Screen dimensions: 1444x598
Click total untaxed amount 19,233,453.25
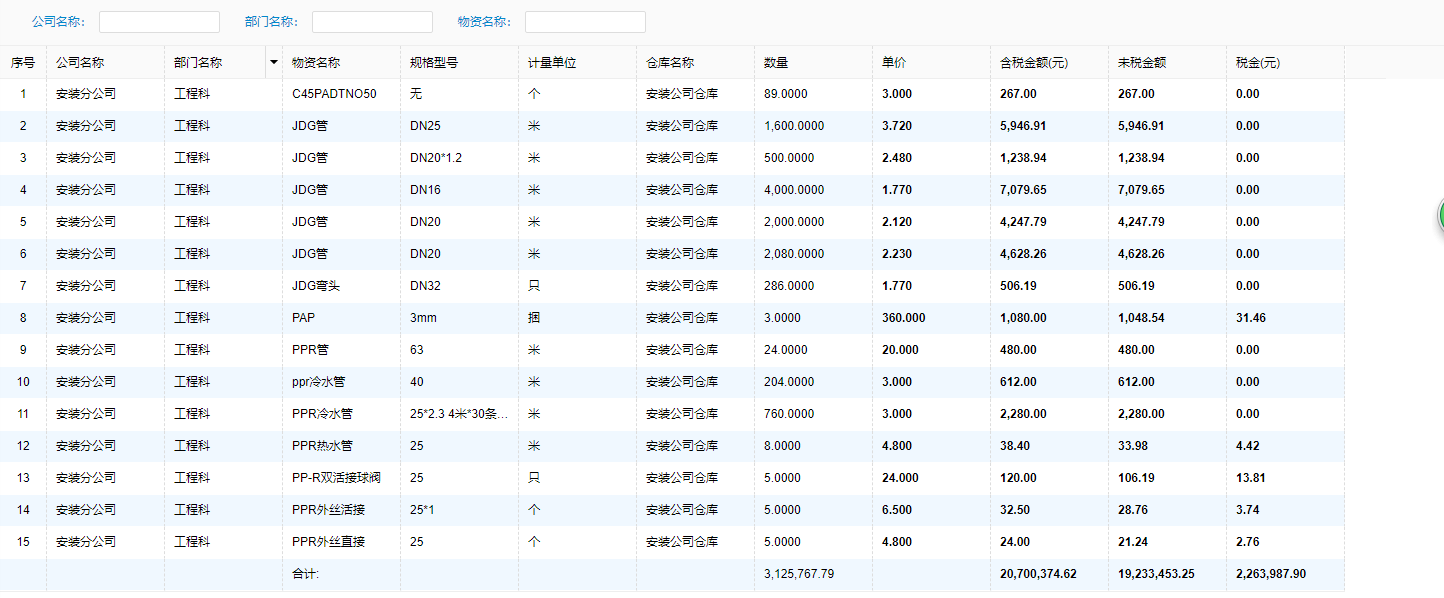[x=1156, y=574]
